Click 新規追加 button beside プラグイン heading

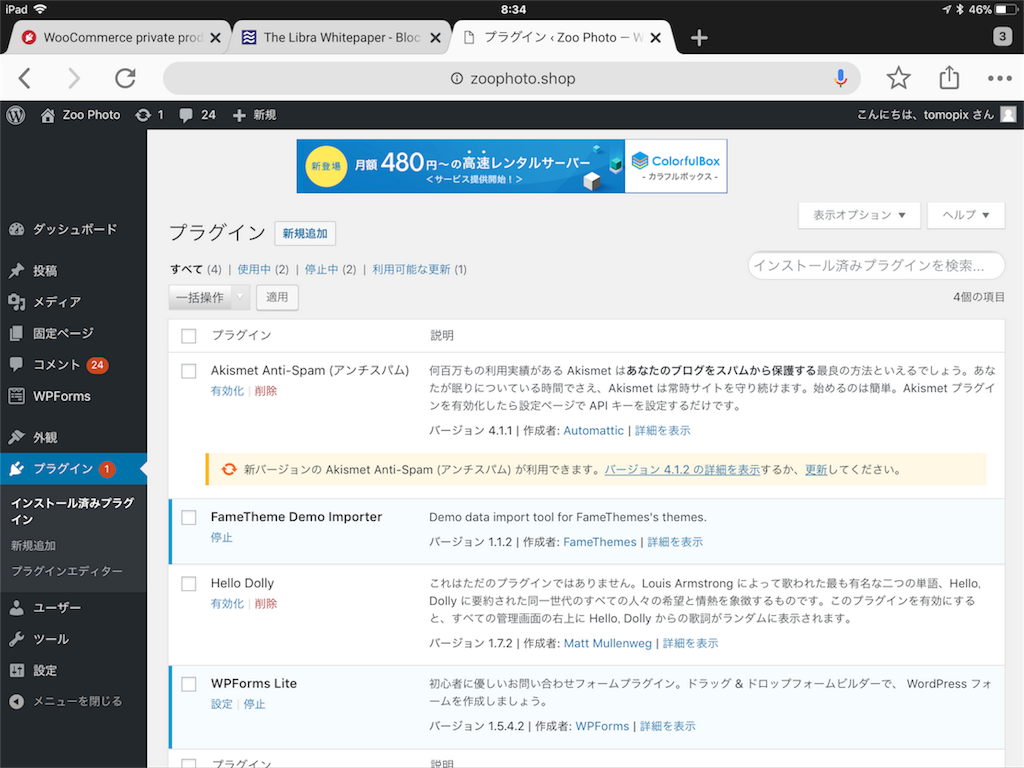(305, 233)
